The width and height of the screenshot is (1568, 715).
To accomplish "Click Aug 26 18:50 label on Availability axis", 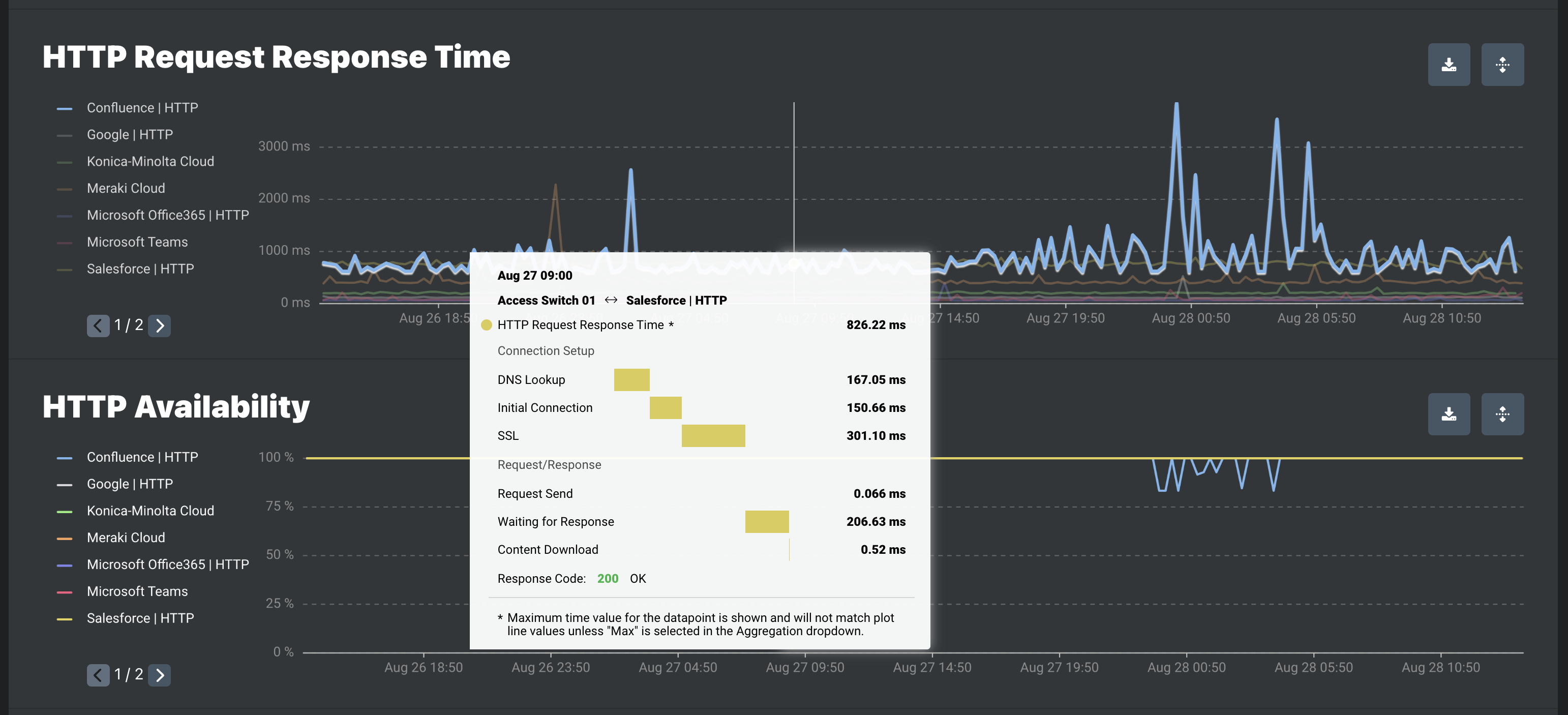I will pos(424,668).
